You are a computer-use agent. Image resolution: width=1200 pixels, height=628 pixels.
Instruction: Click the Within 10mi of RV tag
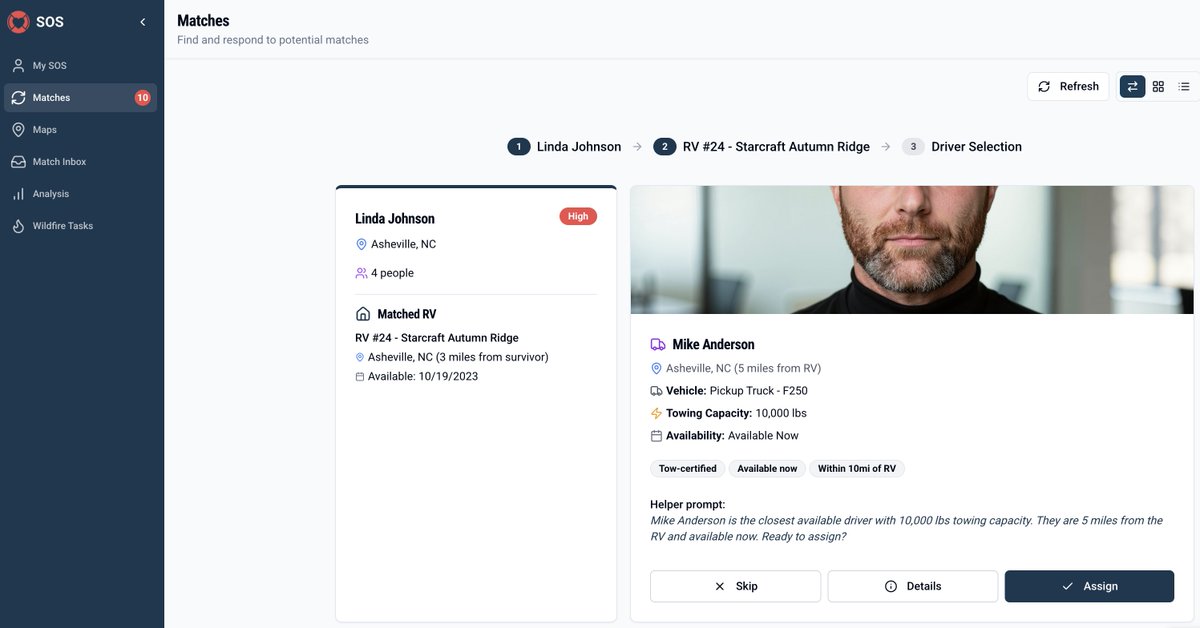857,469
